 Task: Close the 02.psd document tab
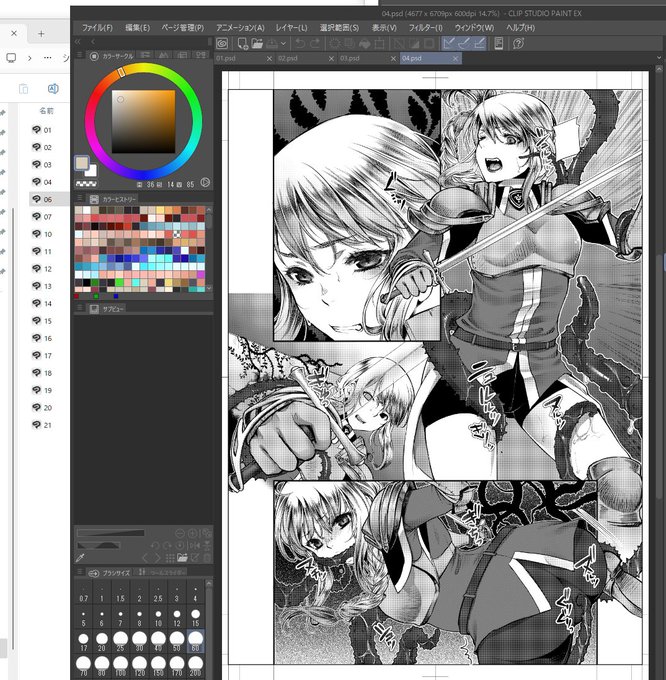tap(331, 59)
